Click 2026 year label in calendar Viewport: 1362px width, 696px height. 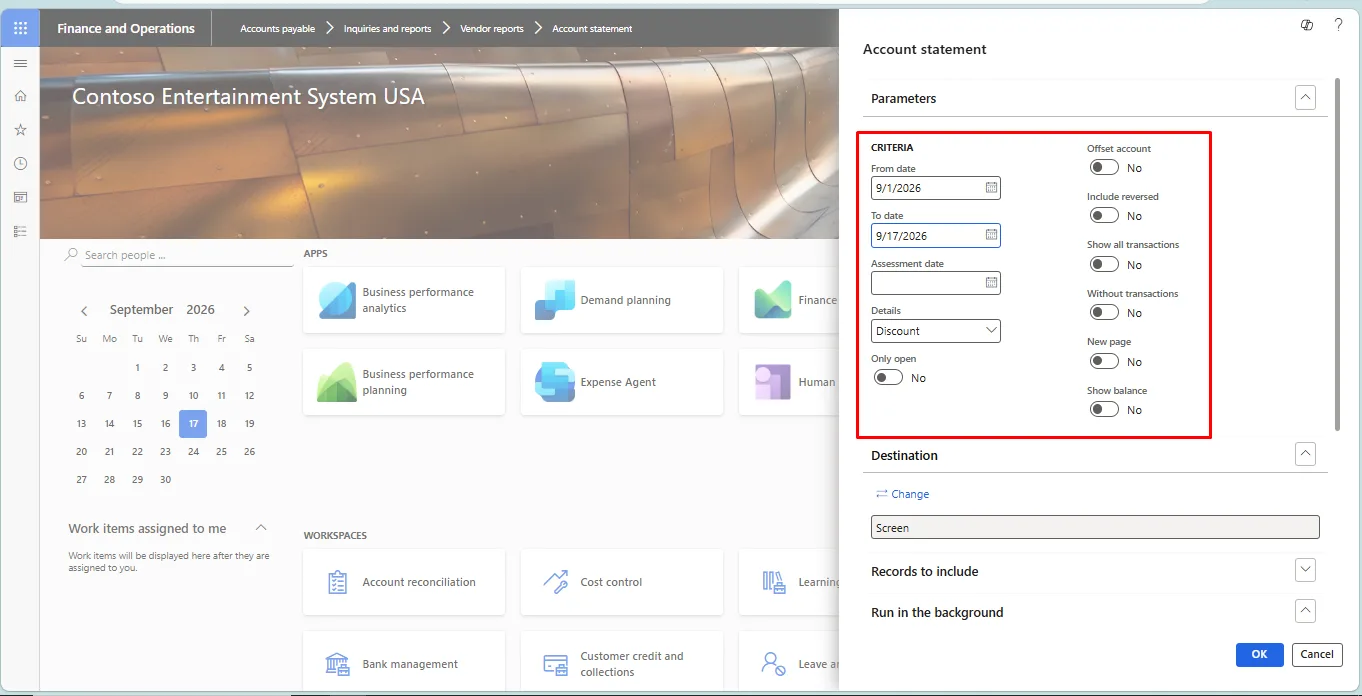click(200, 310)
